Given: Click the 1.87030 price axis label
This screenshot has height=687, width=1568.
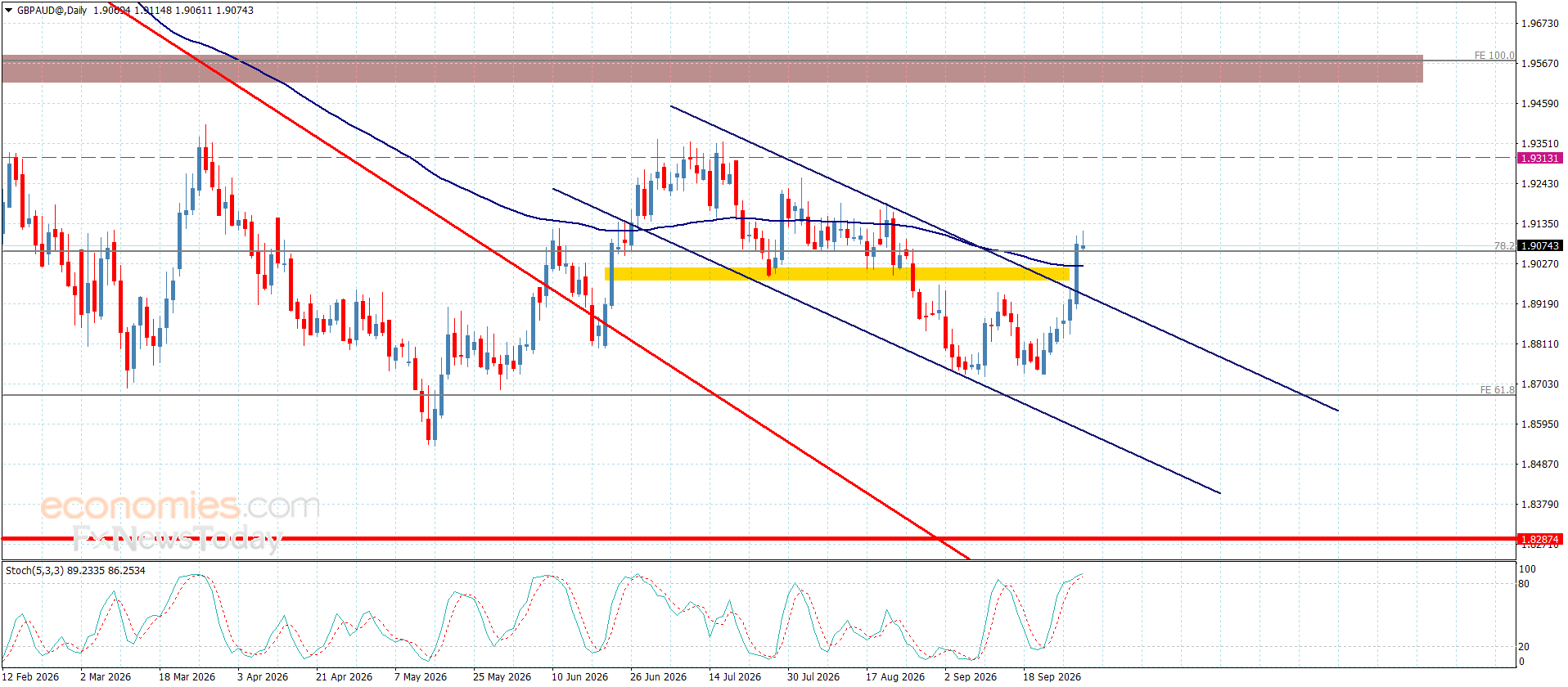Looking at the screenshot, I should tap(1539, 384).
